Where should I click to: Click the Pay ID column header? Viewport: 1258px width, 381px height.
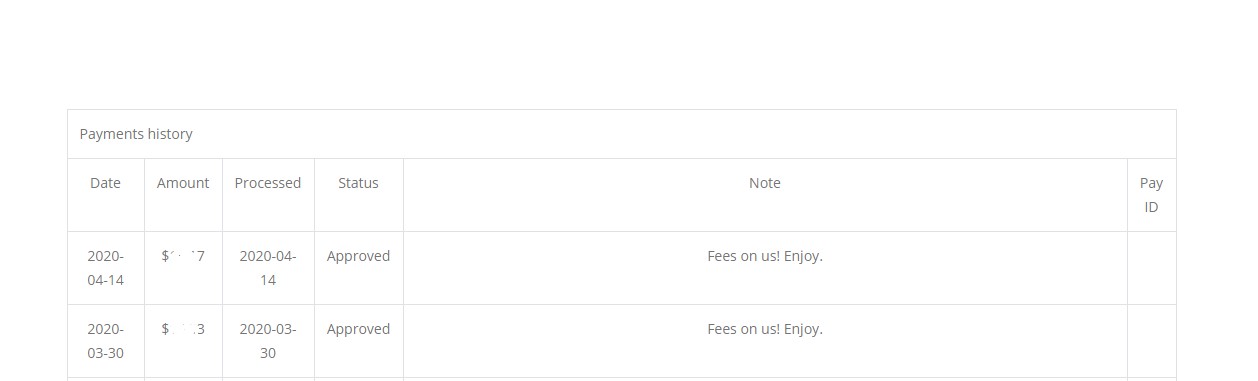(1151, 195)
